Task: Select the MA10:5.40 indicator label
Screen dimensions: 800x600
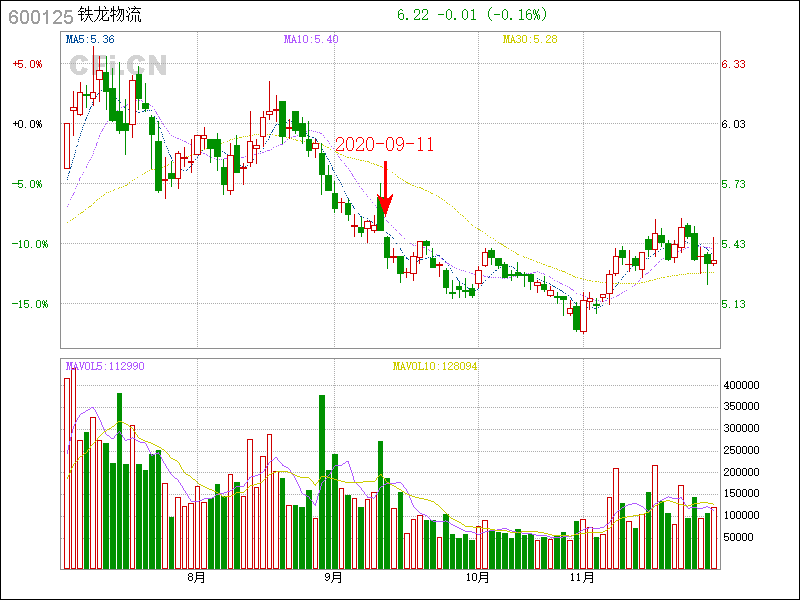Action: (x=311, y=40)
